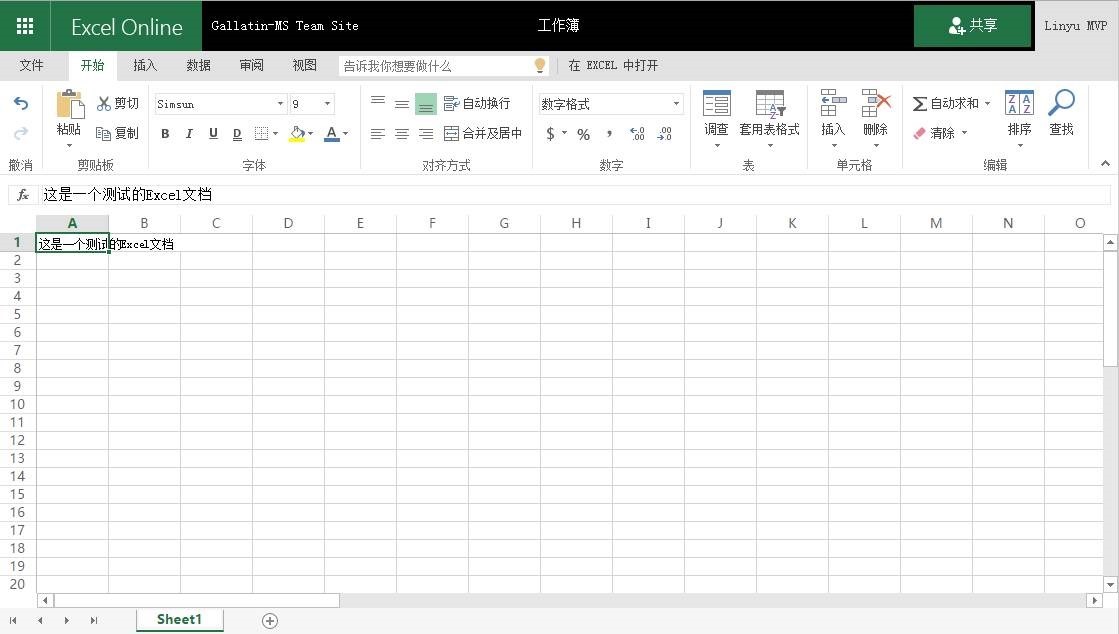The width and height of the screenshot is (1119, 634).
Task: Select bottom vertical alignment
Action: click(426, 104)
